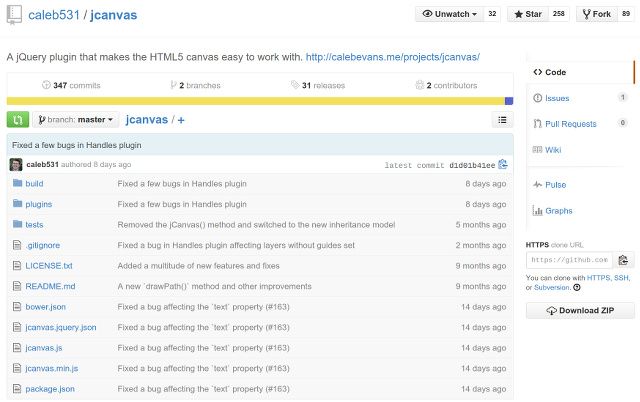Click the jcanvas breadcrumb path link
Image resolution: width=640 pixels, height=402 pixels.
(147, 120)
